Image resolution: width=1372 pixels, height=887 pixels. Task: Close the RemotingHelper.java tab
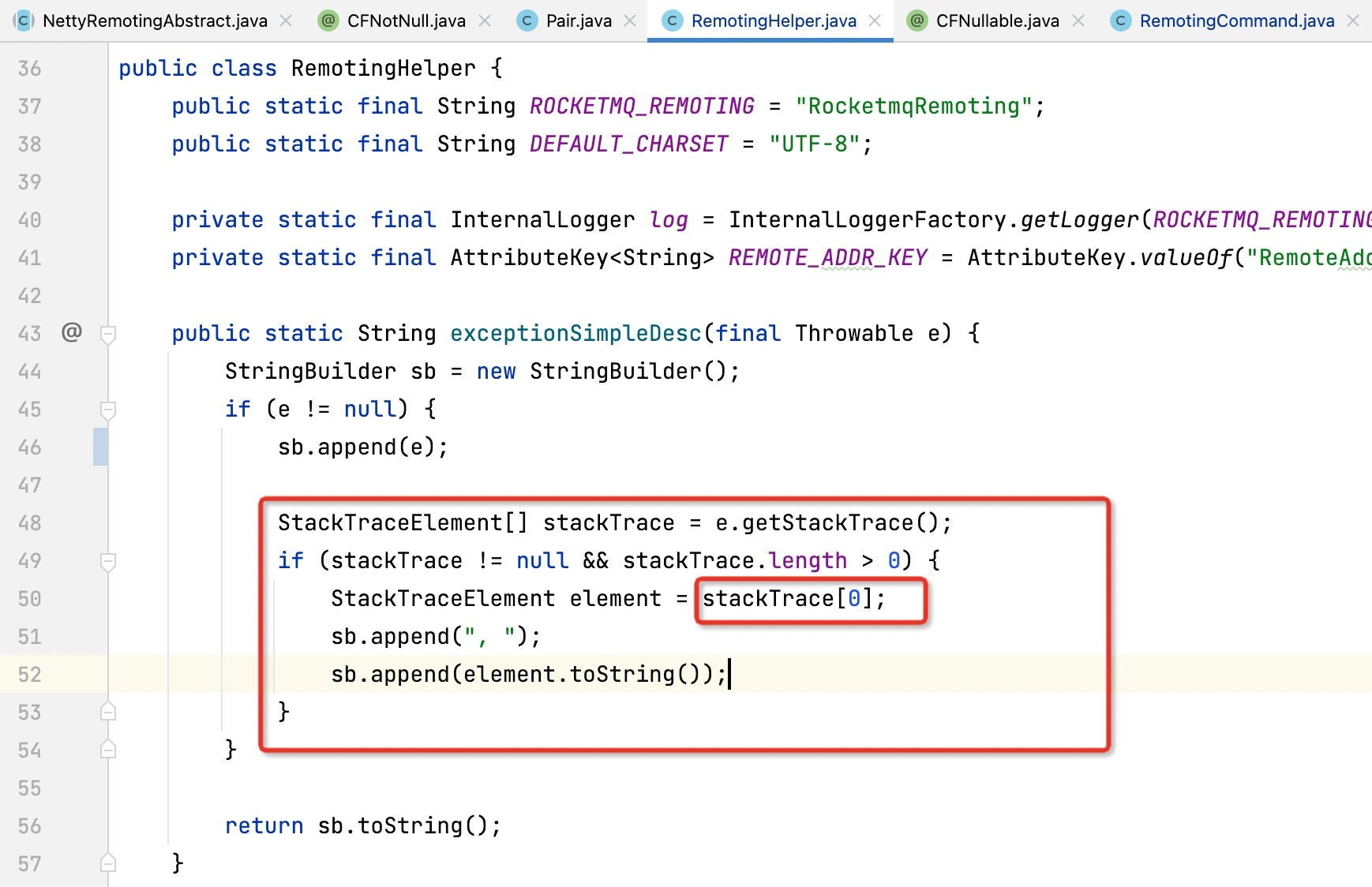tap(875, 21)
